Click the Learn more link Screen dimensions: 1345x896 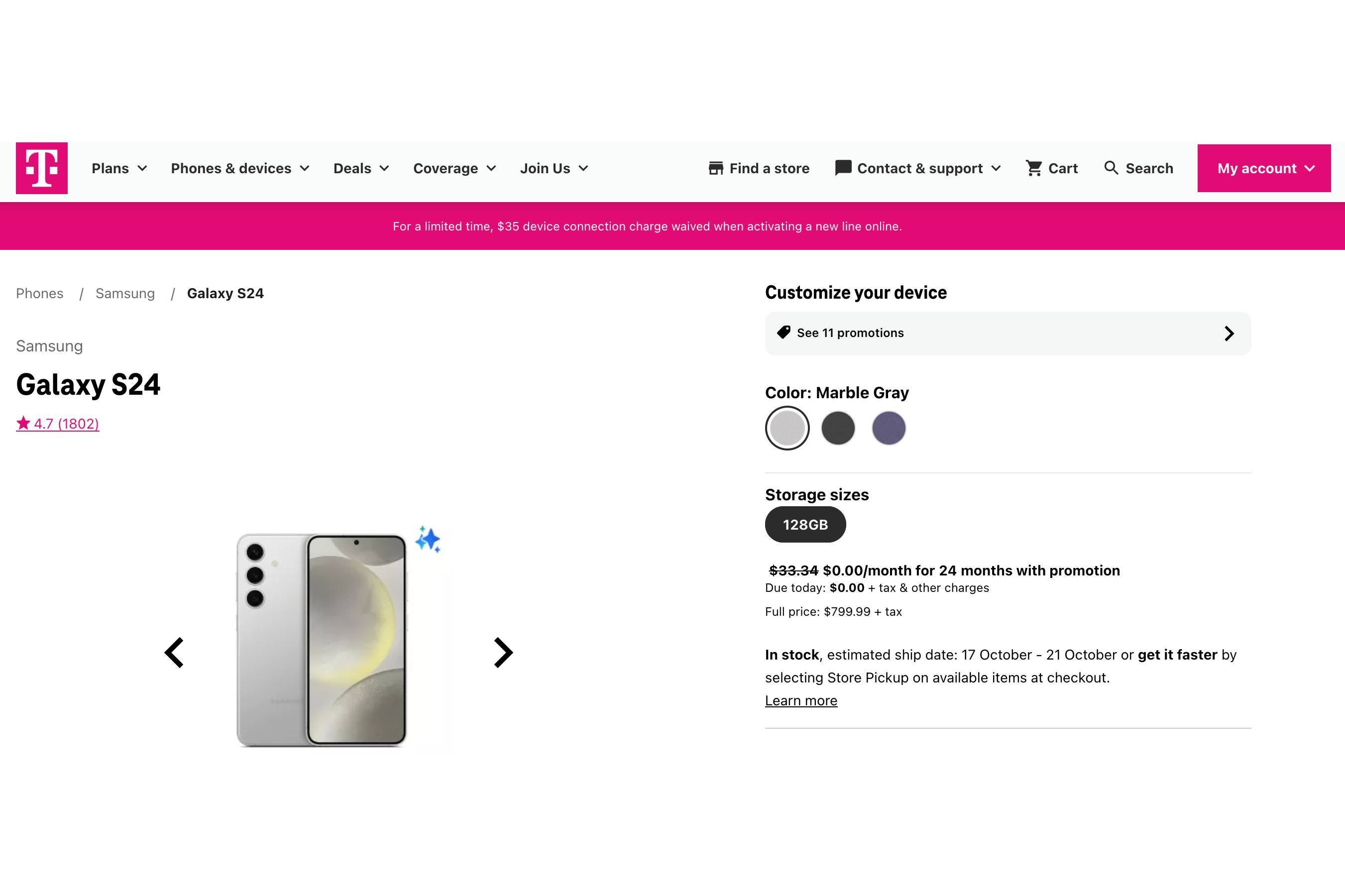[x=801, y=700]
